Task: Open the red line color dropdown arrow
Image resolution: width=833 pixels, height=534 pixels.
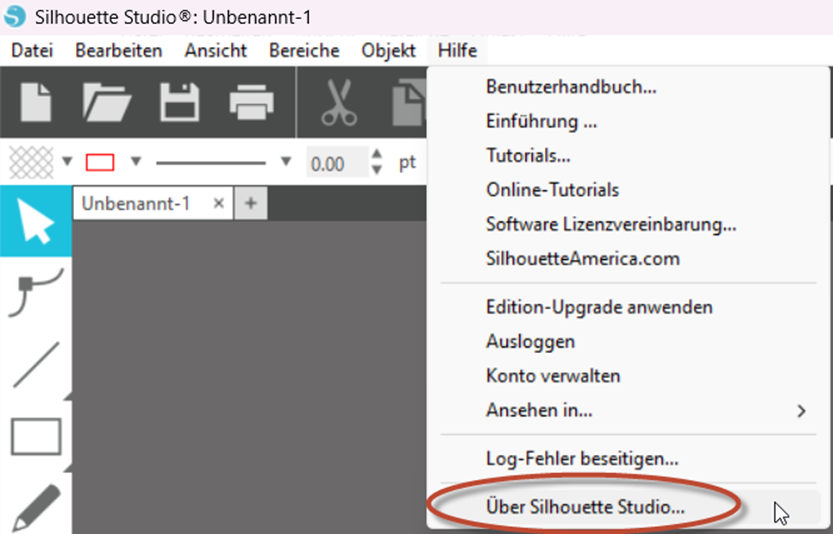Action: point(137,162)
